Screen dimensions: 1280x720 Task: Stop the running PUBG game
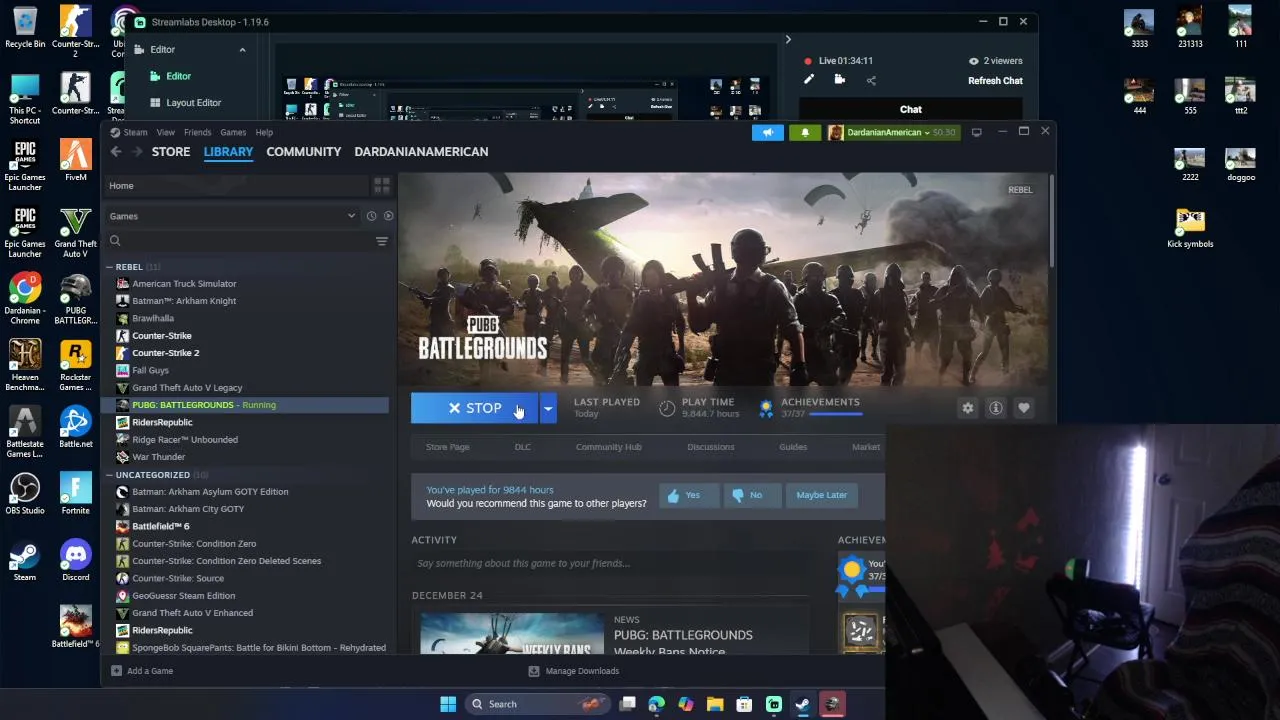click(x=475, y=408)
